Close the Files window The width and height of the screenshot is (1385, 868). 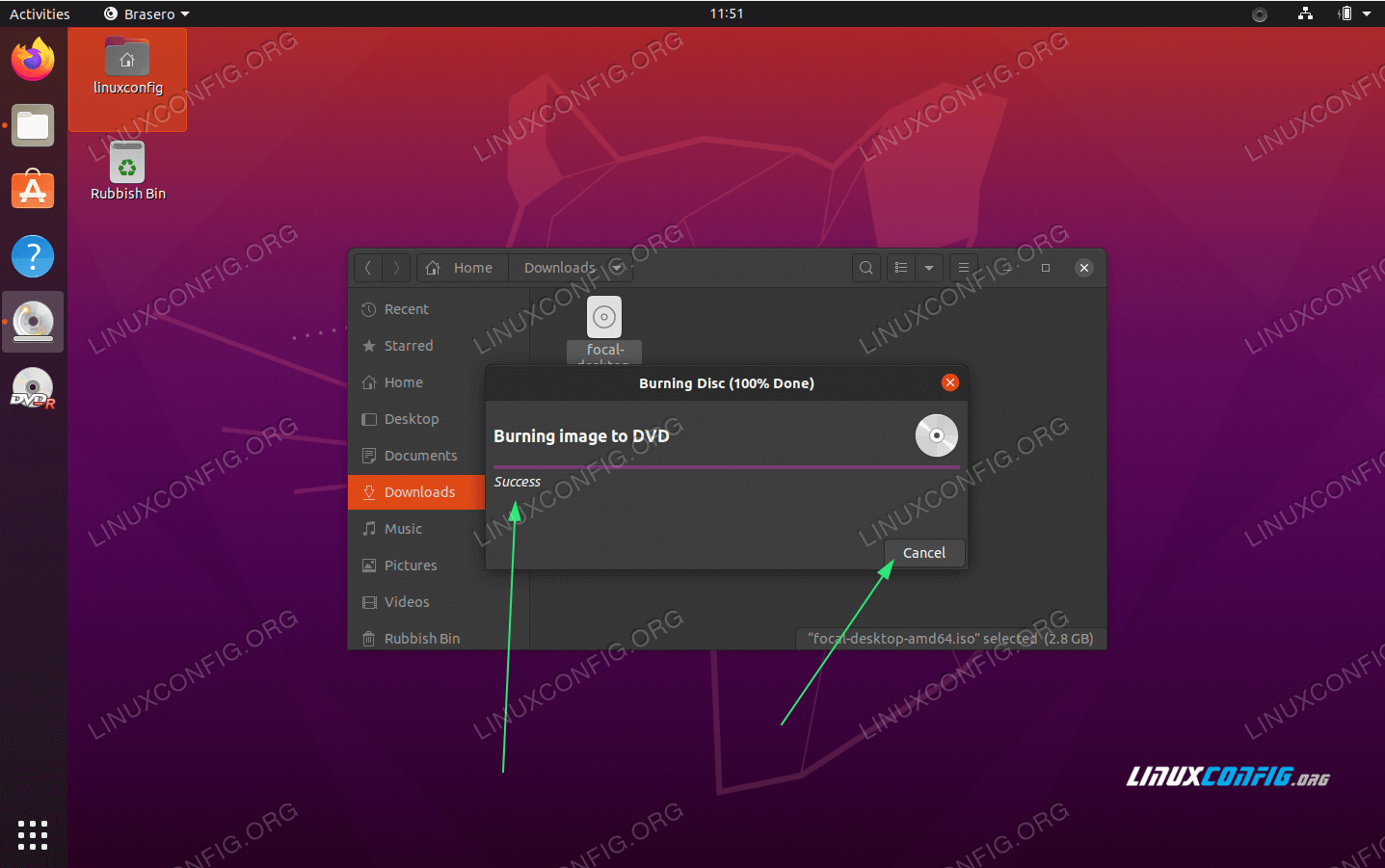(1084, 268)
